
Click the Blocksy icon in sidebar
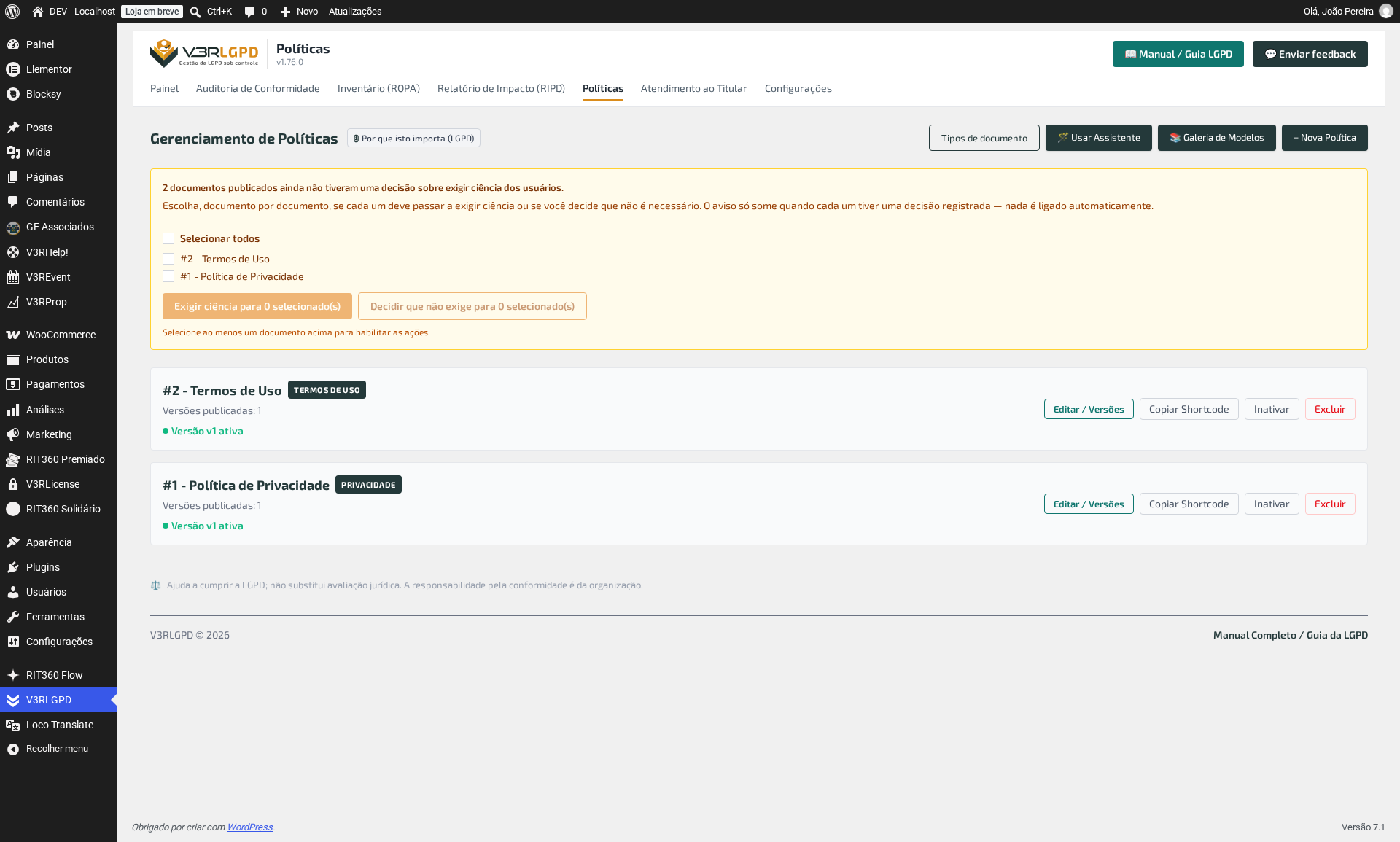pos(13,94)
